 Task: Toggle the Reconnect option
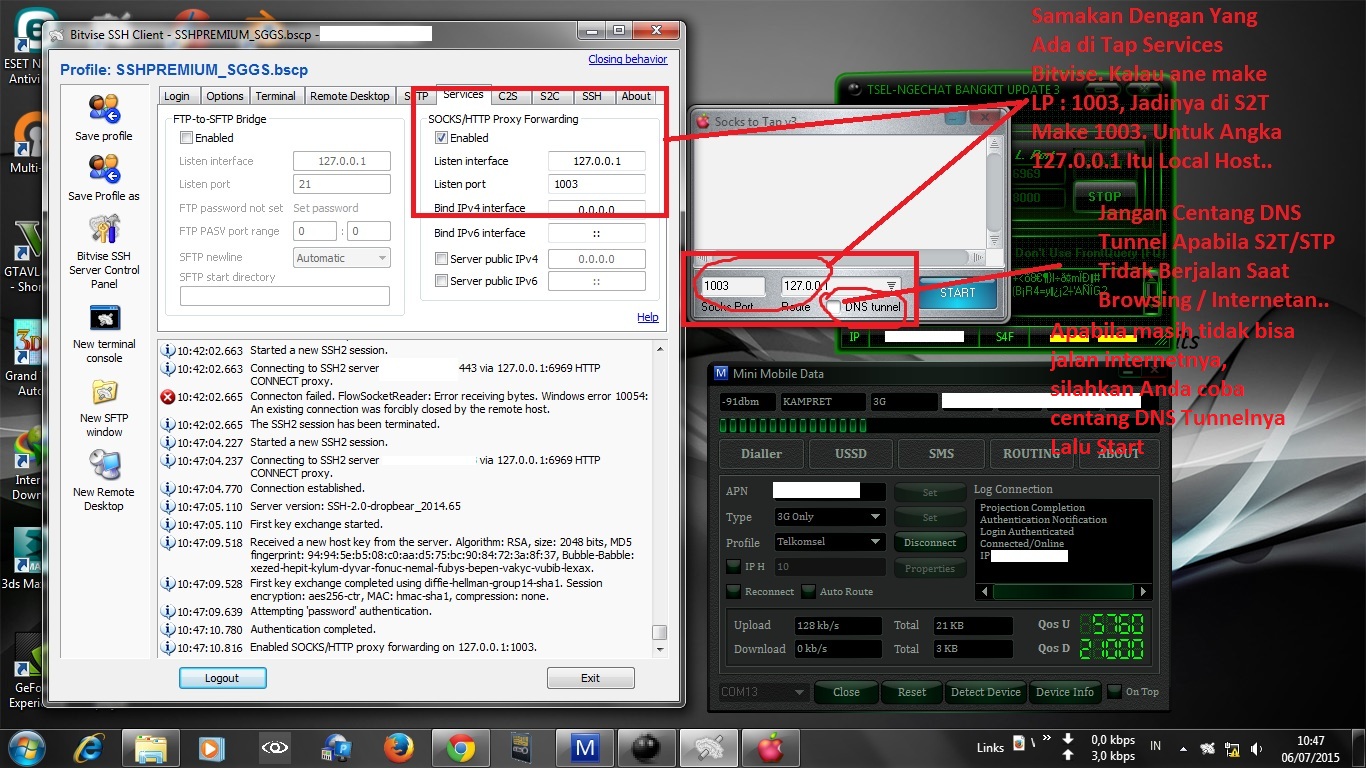click(733, 591)
